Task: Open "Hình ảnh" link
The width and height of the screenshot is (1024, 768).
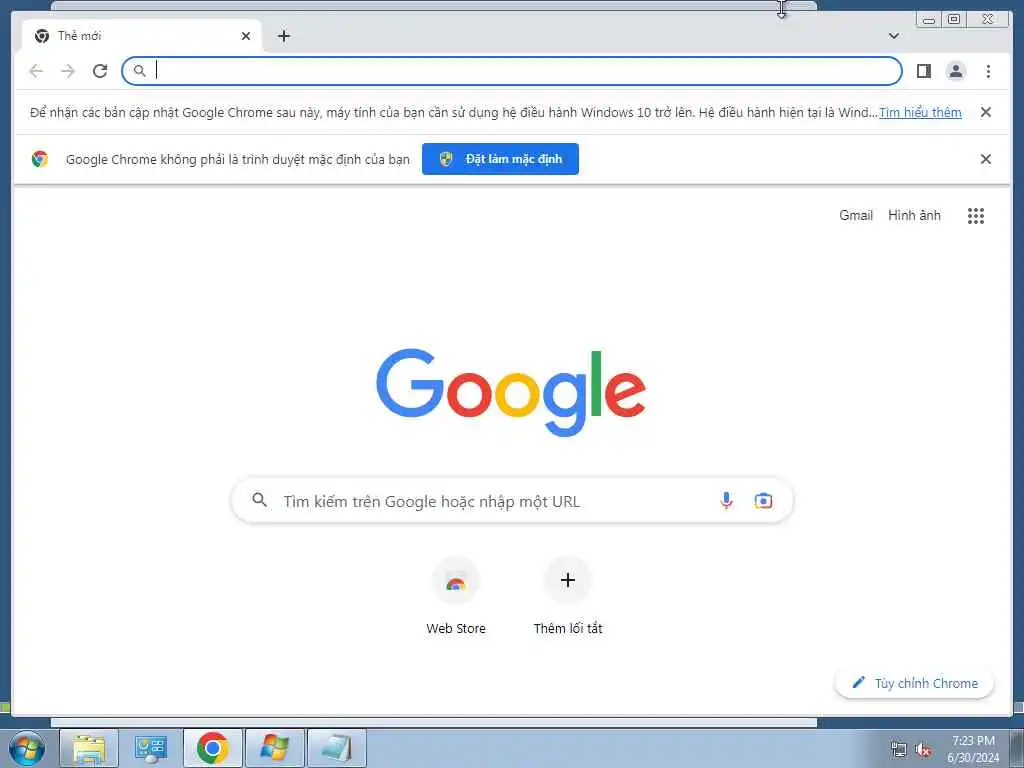Action: 914,216
